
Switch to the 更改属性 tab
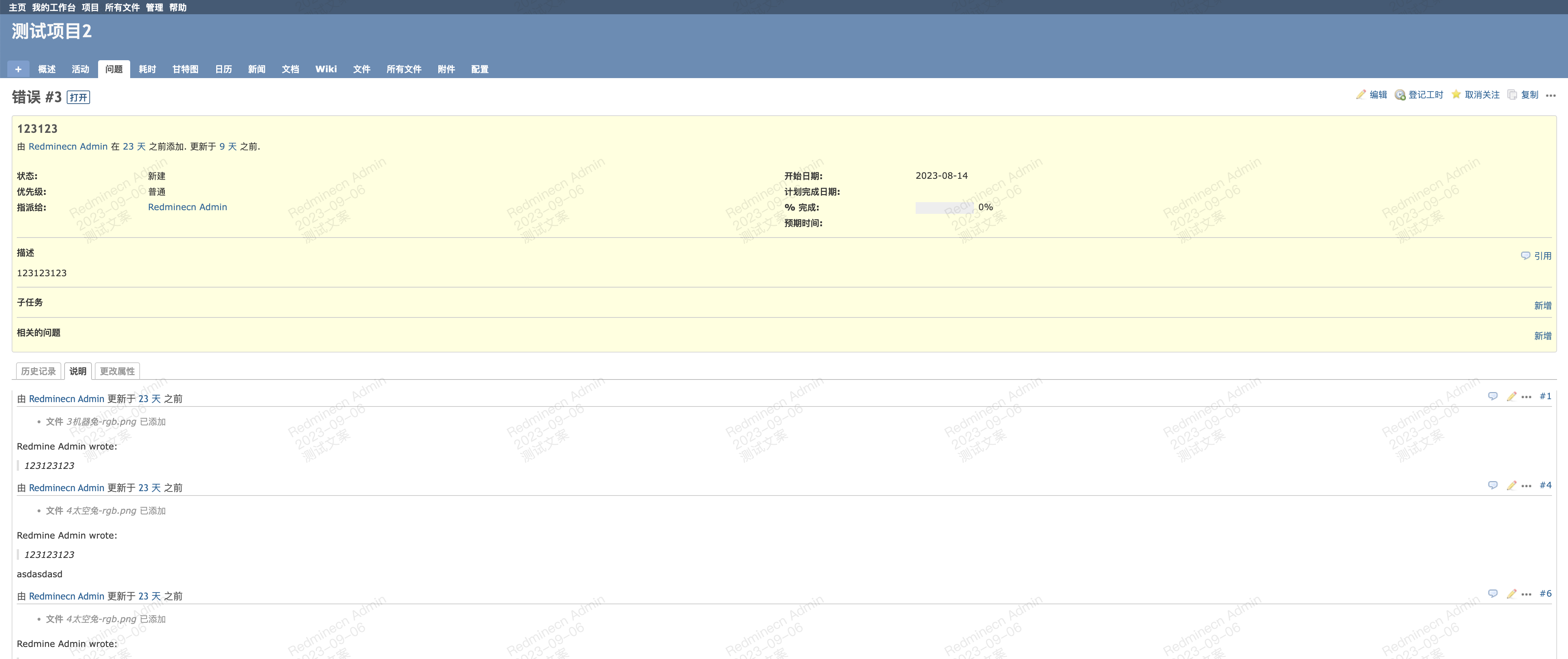pos(117,371)
